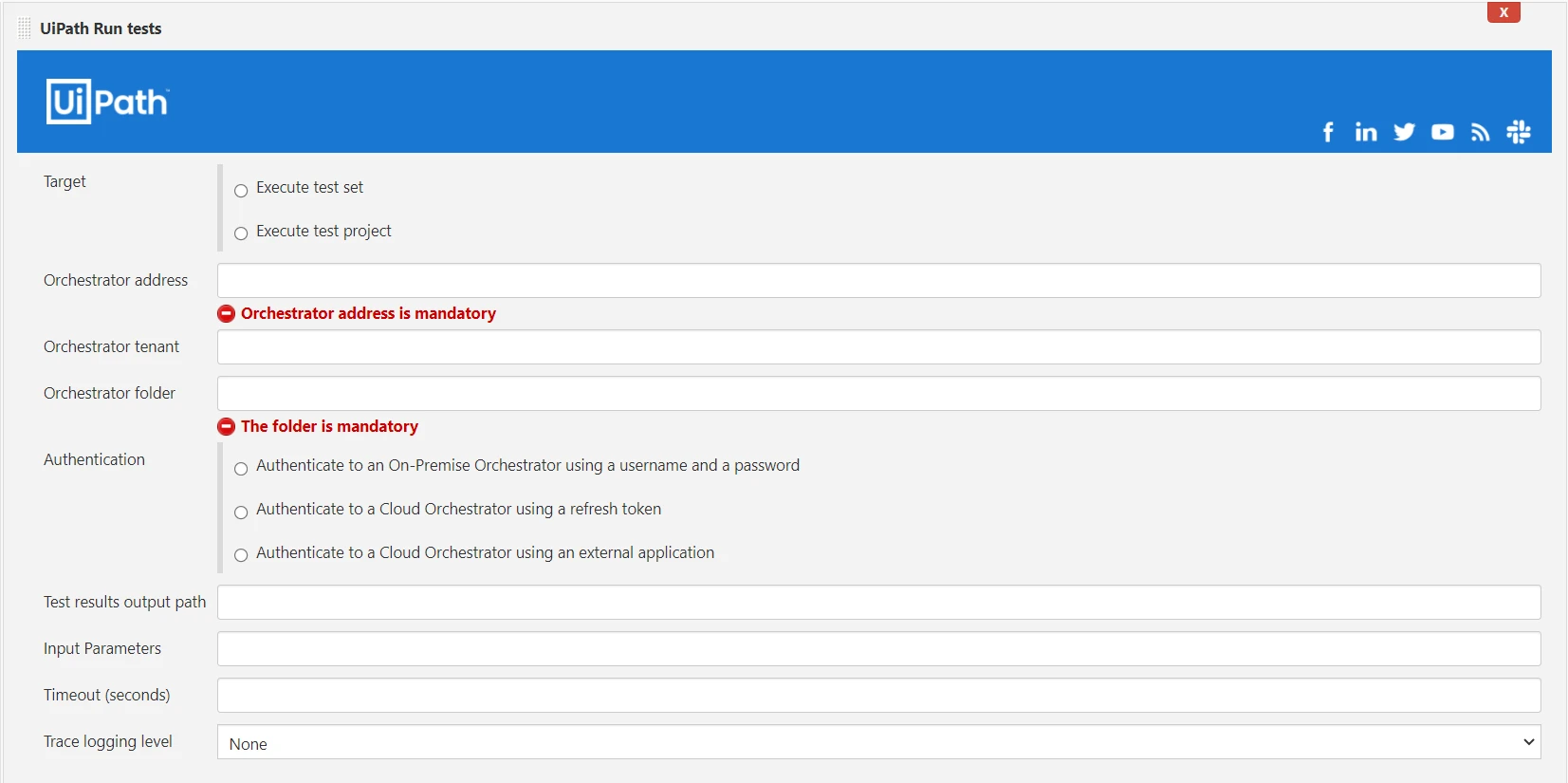The width and height of the screenshot is (1568, 783).
Task: Click the Orchestrator folder label
Action: pos(109,393)
